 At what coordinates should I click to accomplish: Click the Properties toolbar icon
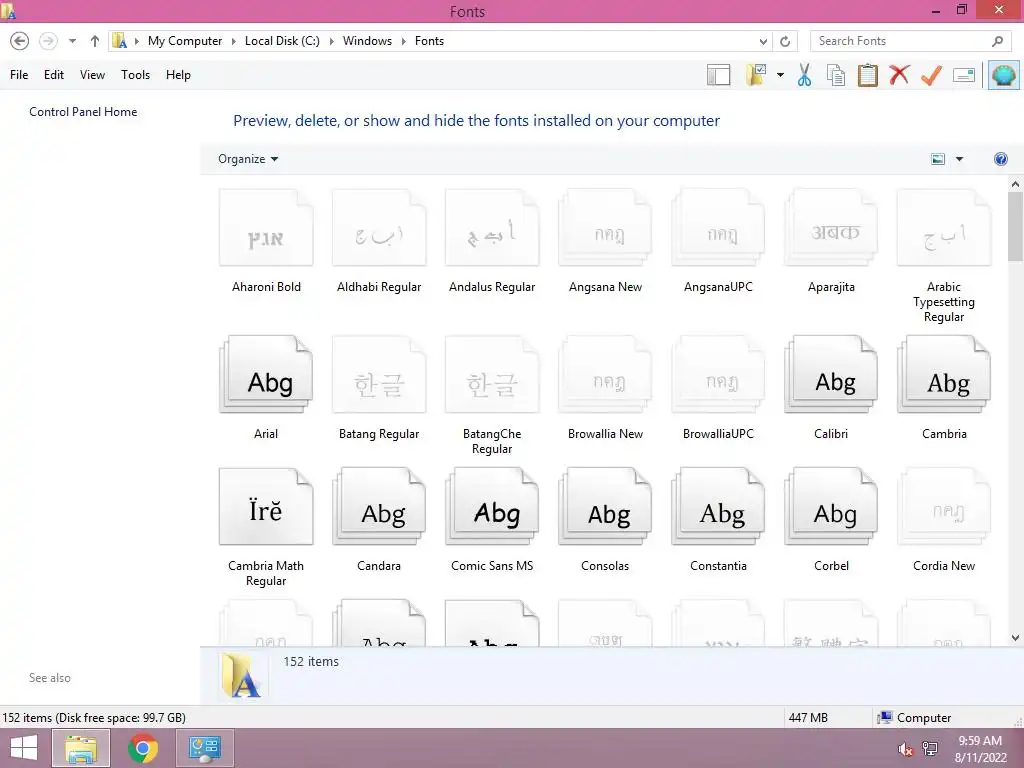(x=964, y=75)
